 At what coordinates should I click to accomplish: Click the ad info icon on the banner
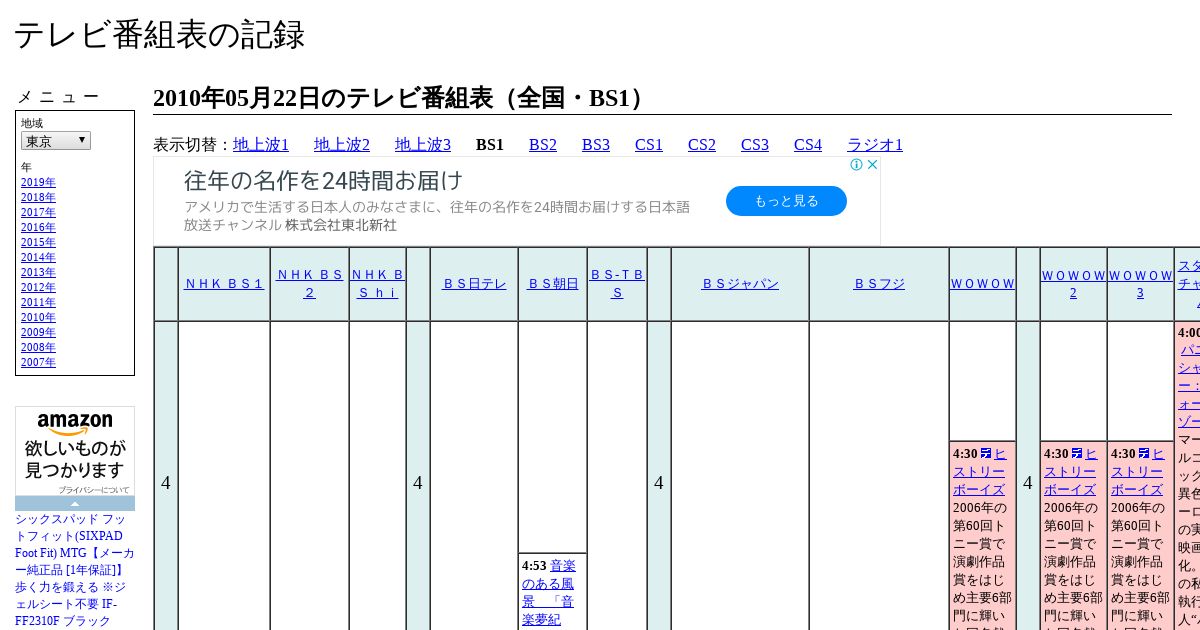point(857,165)
